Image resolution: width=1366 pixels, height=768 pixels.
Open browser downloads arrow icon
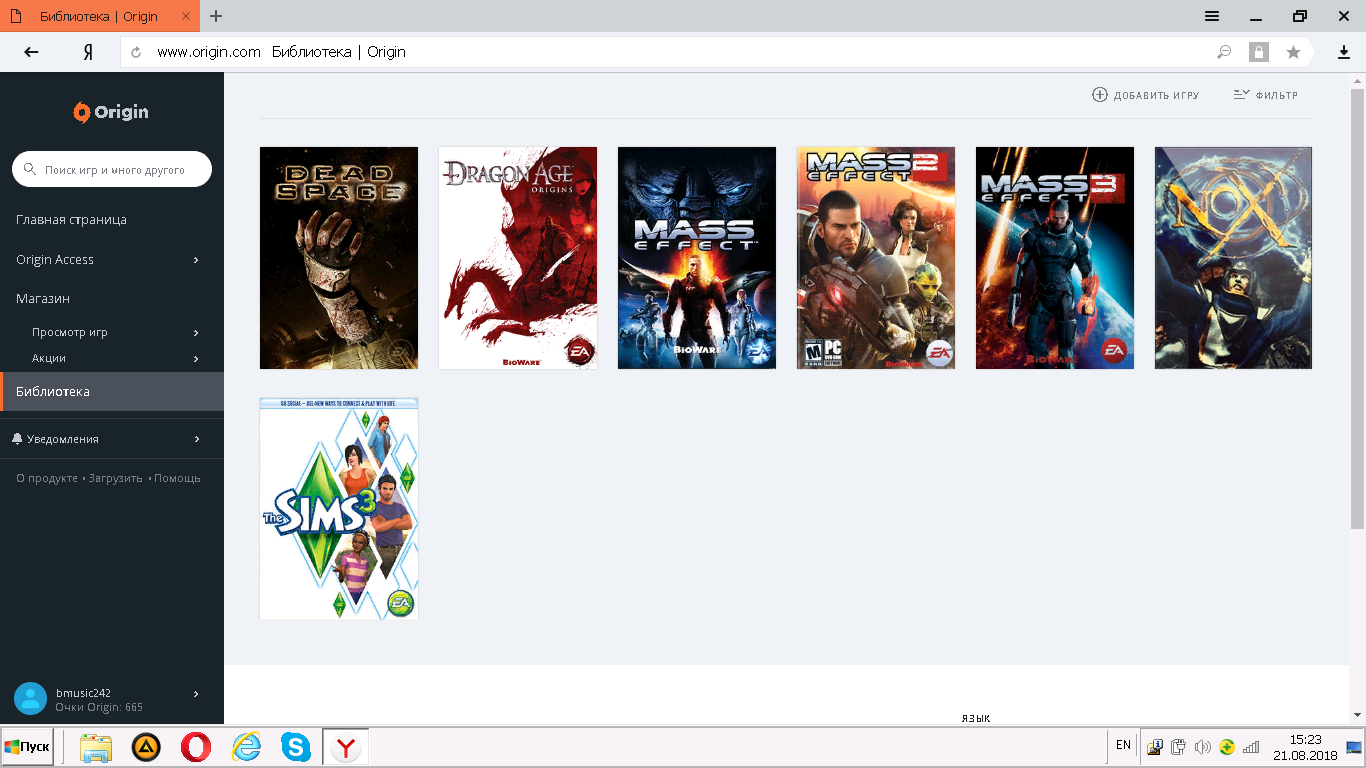click(1344, 52)
